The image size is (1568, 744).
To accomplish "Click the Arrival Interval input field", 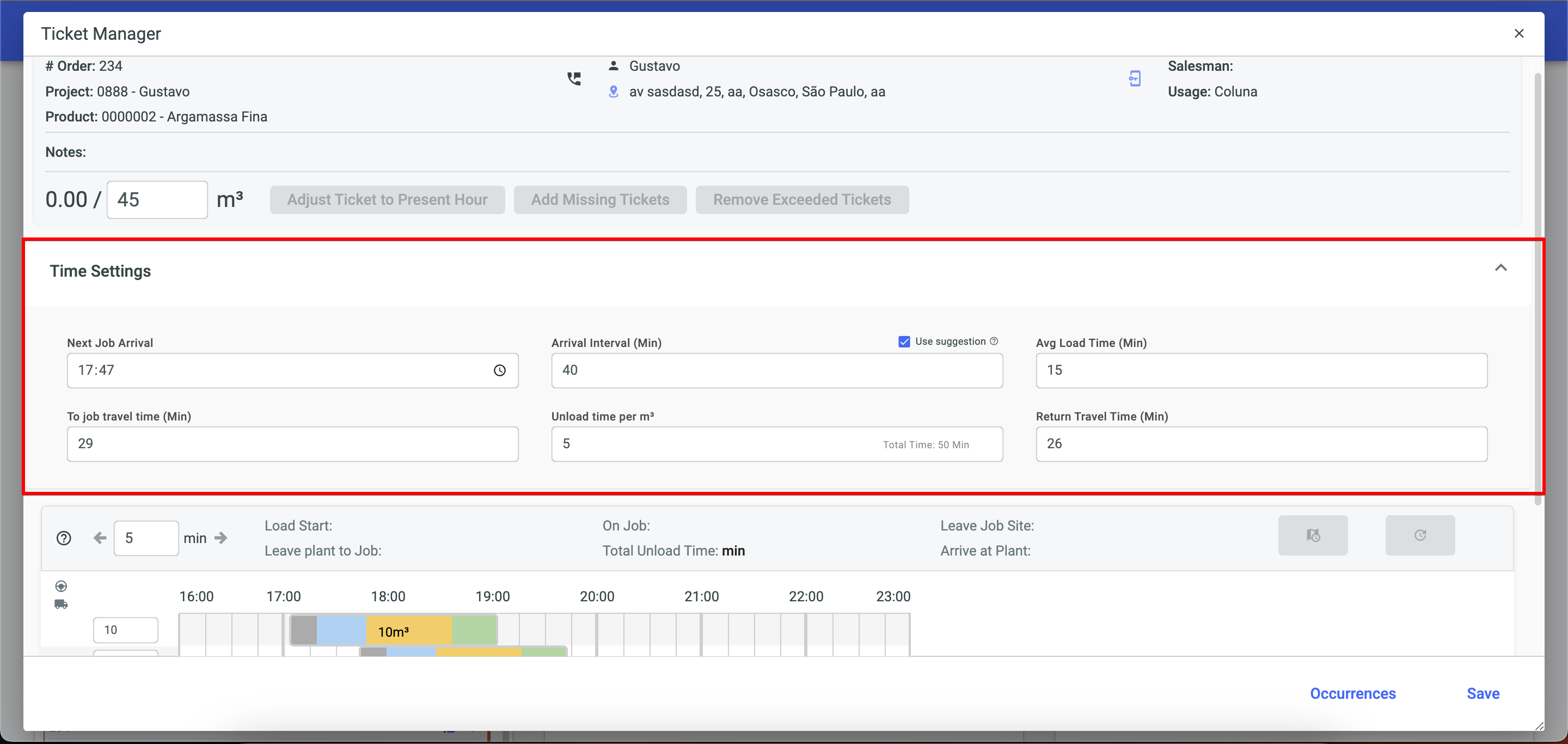I will pyautogui.click(x=776, y=370).
